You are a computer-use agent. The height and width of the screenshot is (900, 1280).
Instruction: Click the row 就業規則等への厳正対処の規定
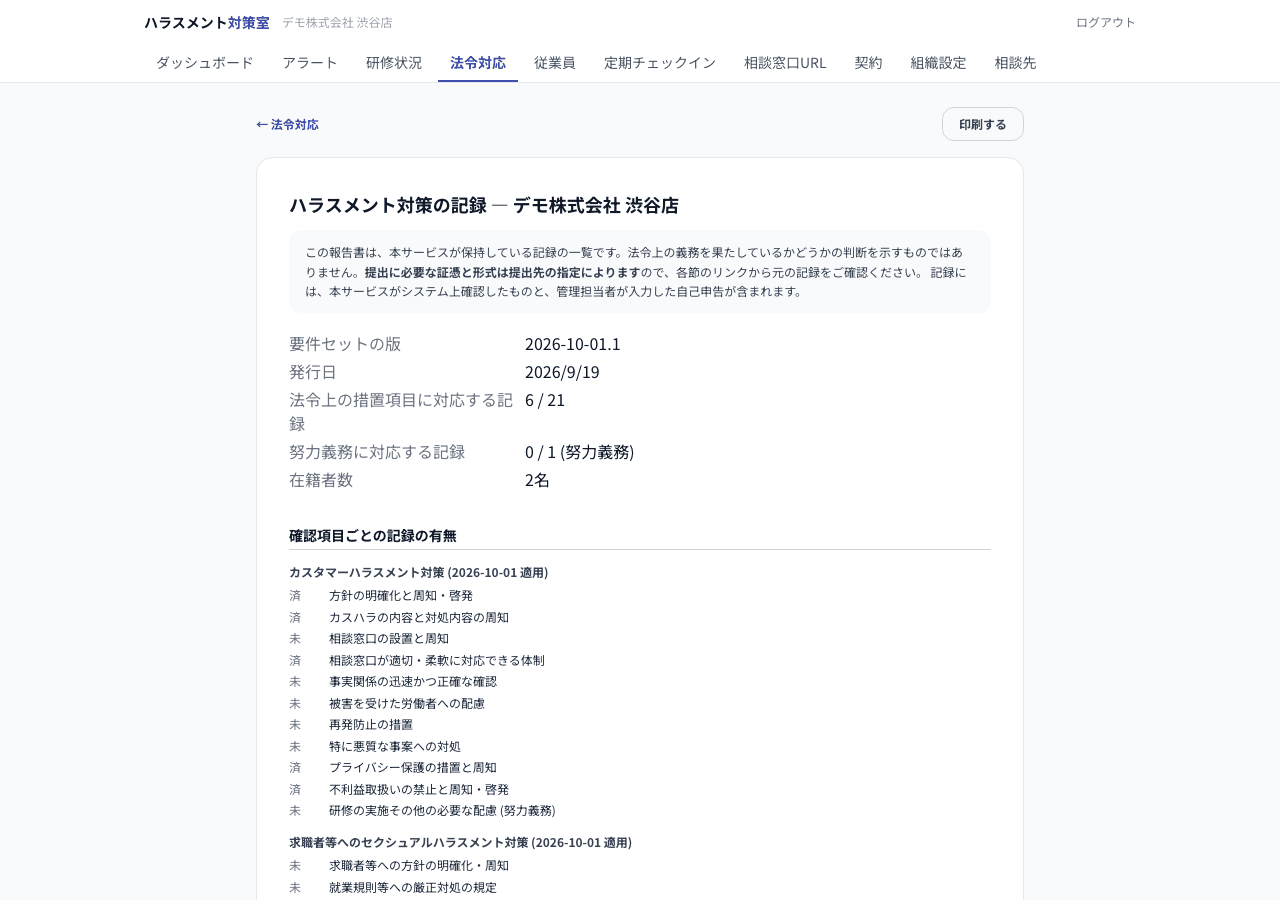tap(640, 888)
